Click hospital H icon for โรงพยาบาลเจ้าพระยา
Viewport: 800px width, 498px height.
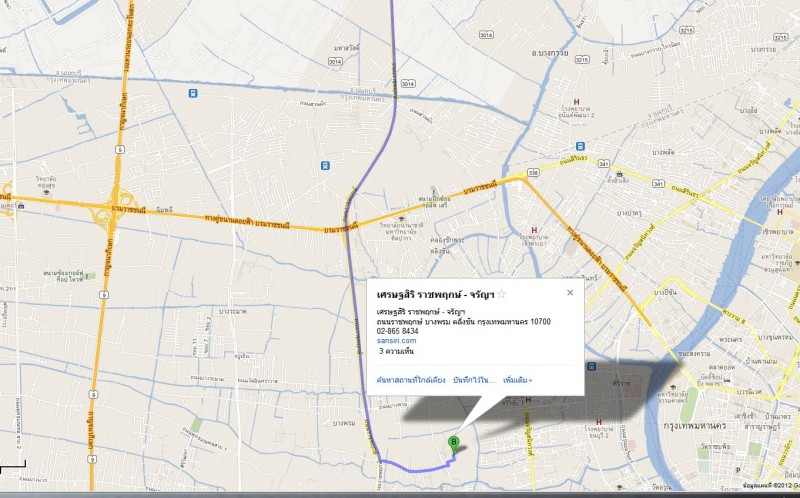(x=534, y=230)
